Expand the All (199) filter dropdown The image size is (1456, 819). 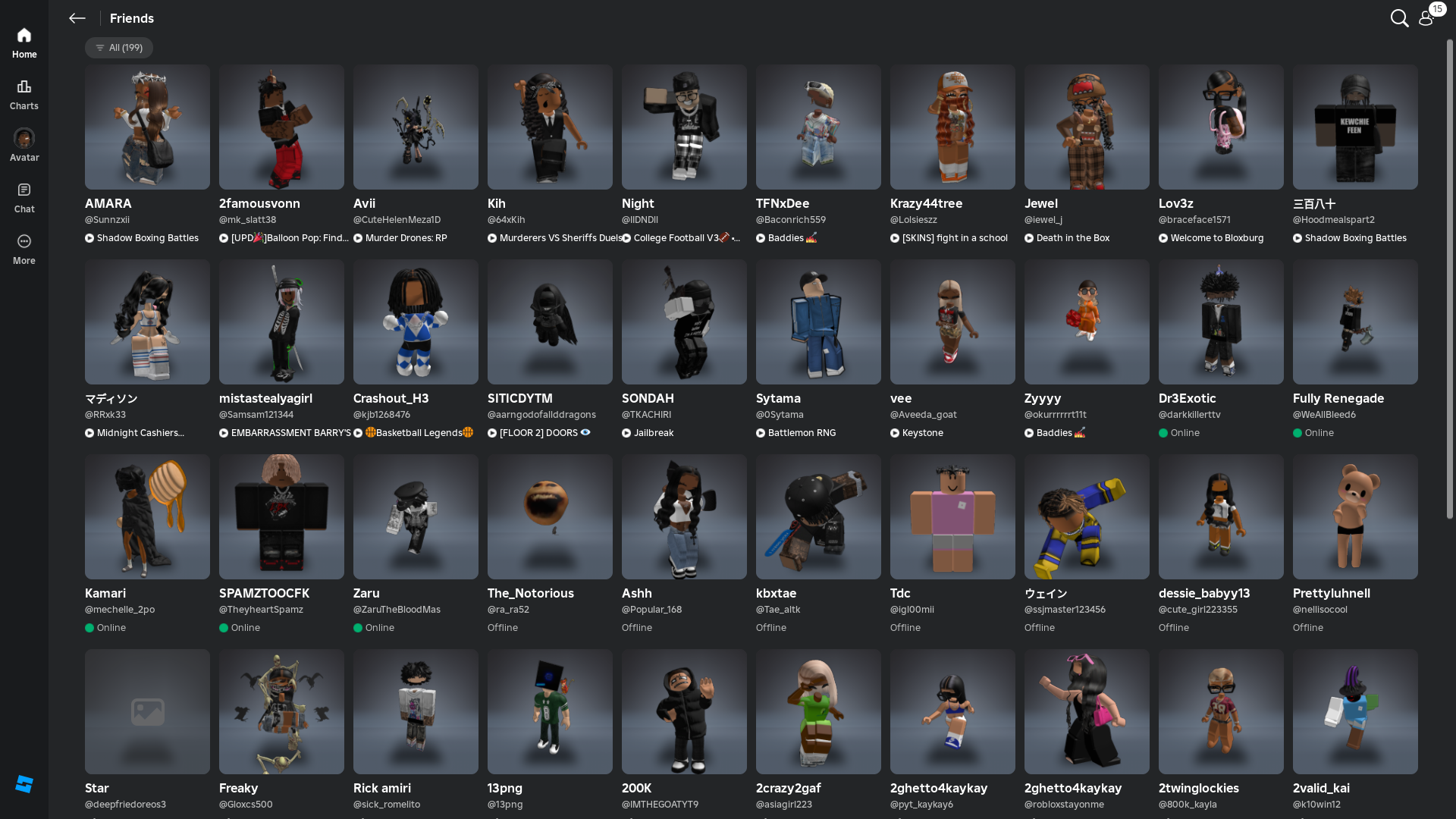(119, 48)
